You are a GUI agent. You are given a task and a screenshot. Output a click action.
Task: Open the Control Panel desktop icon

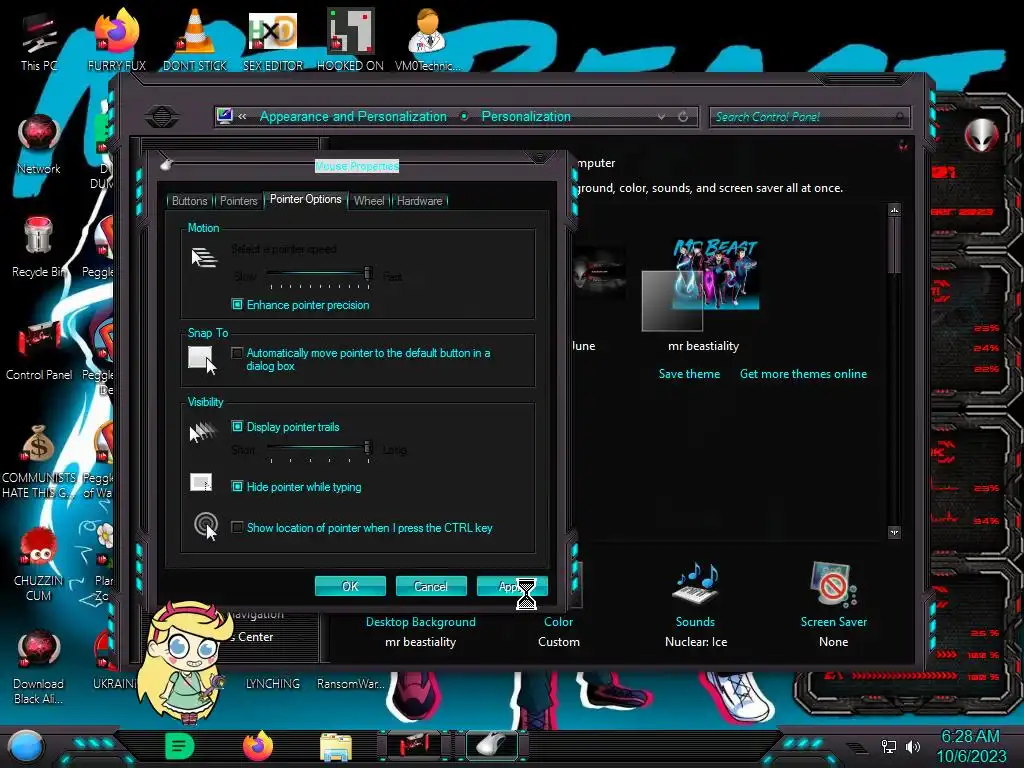39,351
